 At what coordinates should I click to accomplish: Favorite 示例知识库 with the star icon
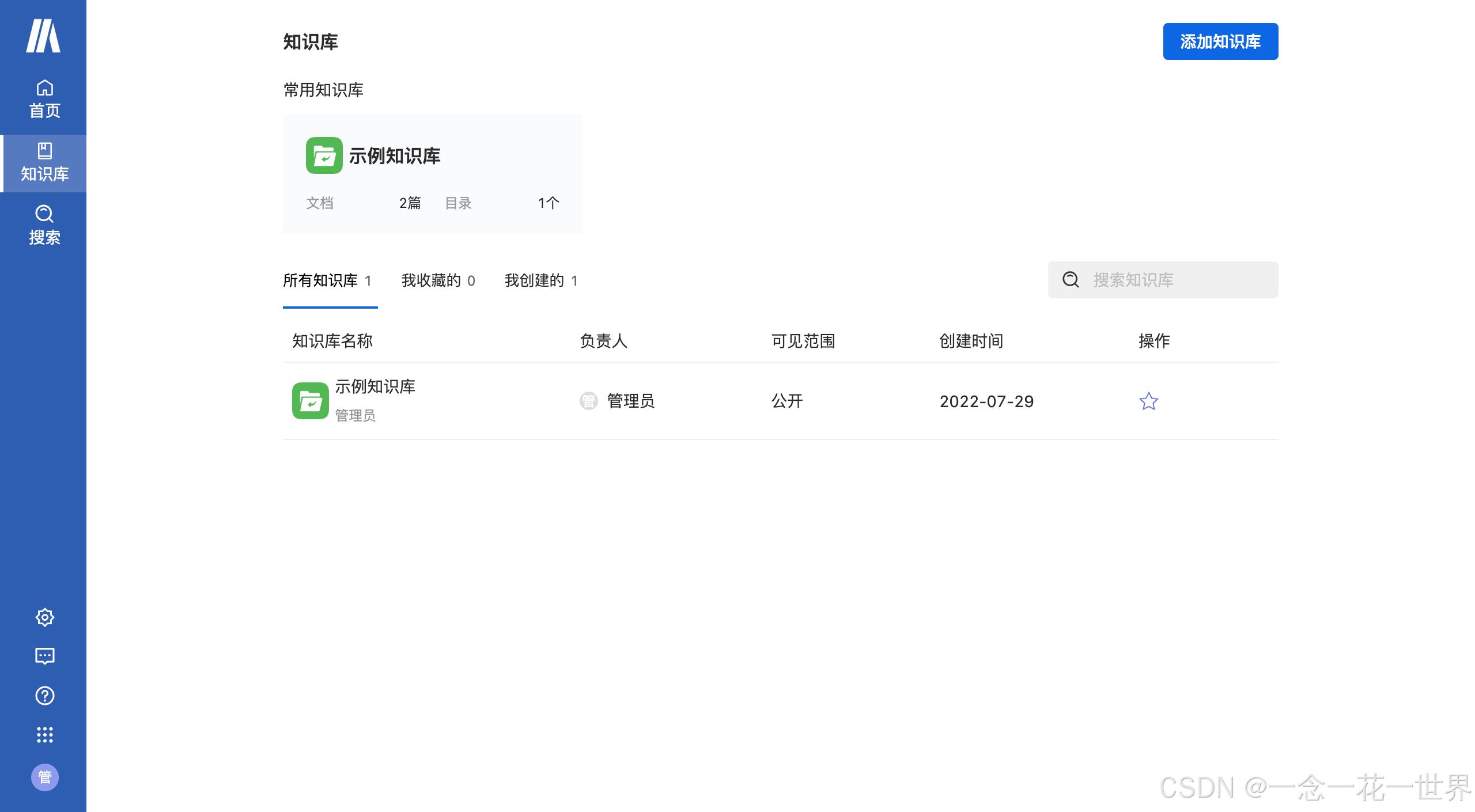pyautogui.click(x=1149, y=401)
